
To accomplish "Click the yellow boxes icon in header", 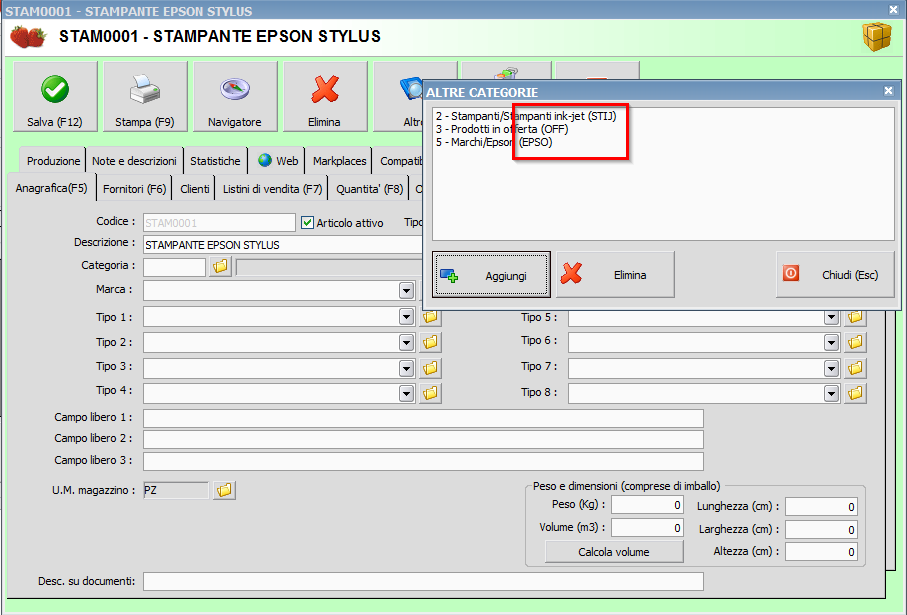I will point(877,36).
